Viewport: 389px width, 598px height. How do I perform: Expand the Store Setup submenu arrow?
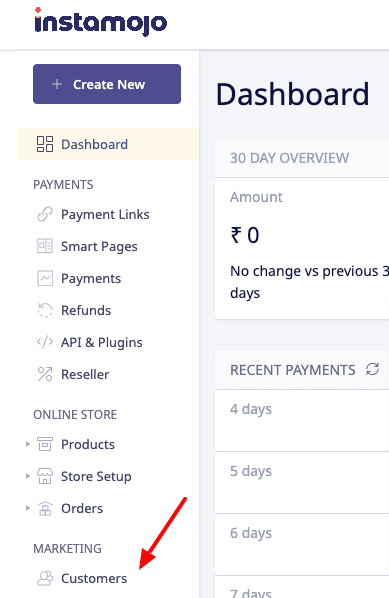point(27,476)
